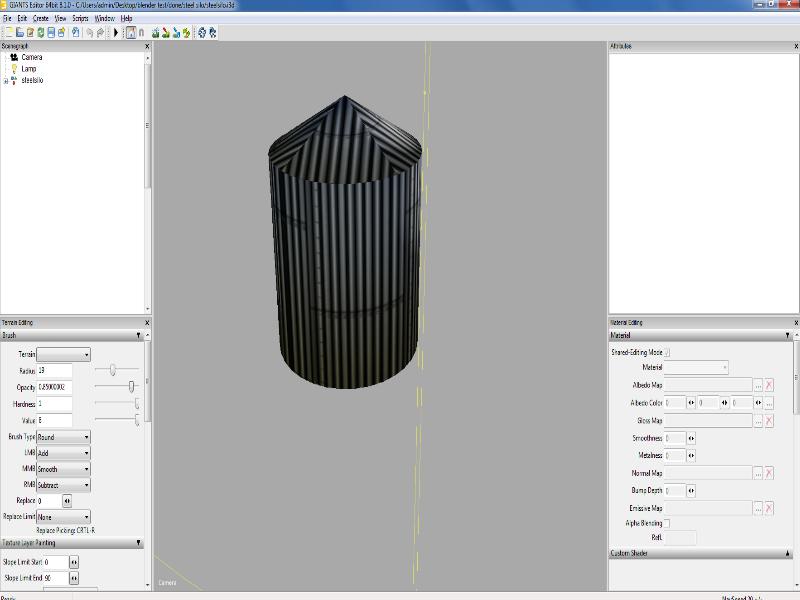The width and height of the screenshot is (800, 600).
Task: Expand the Custom Shader section
Action: [788, 553]
